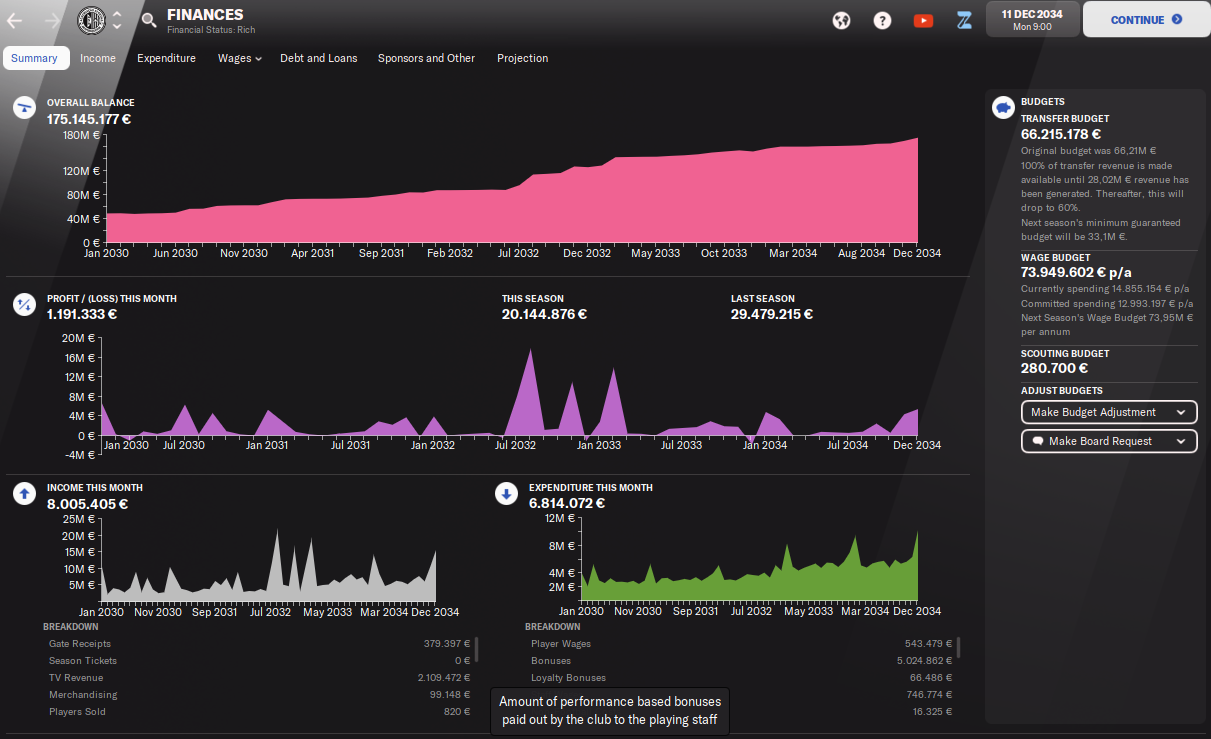Open the Sponsors and Other tab

click(426, 58)
